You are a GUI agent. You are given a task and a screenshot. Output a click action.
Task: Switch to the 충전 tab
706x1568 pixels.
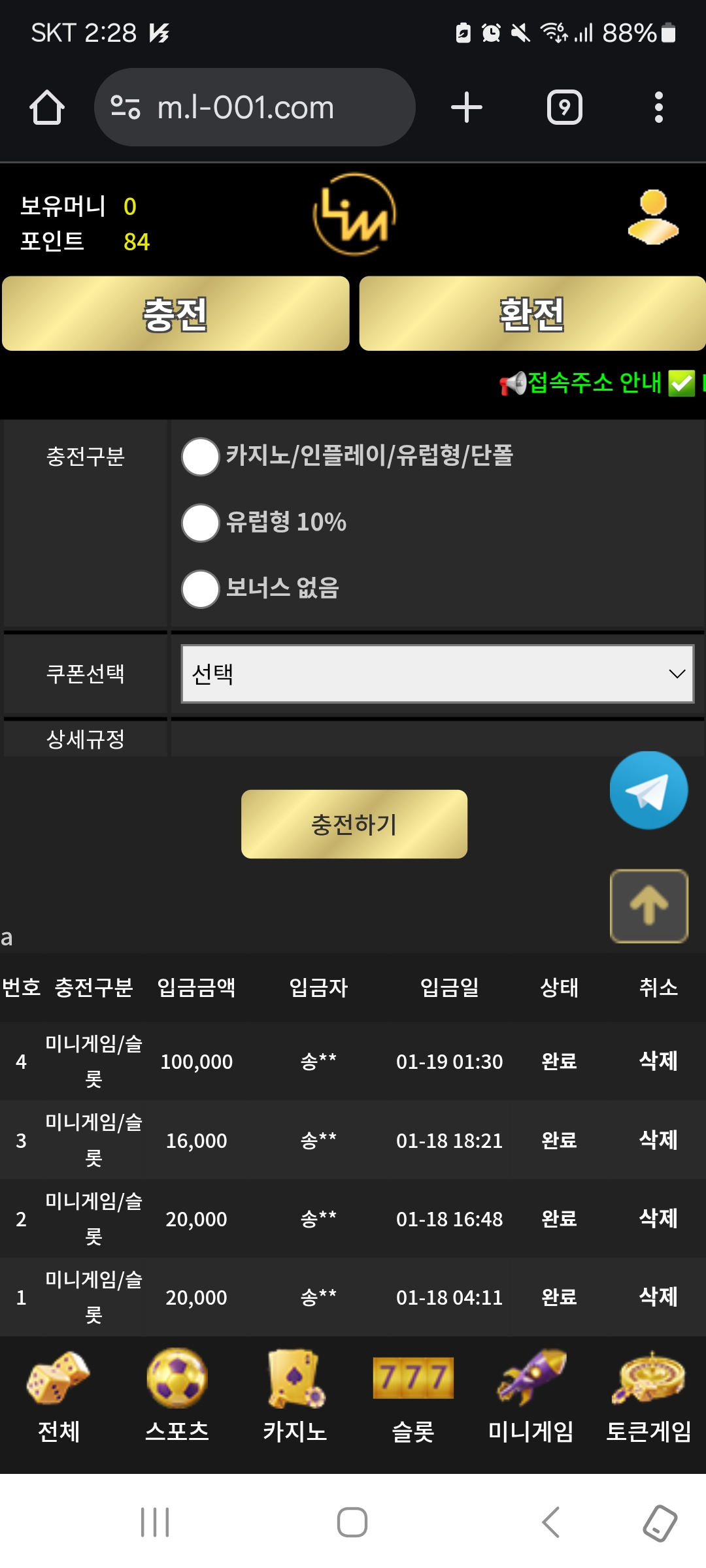176,314
